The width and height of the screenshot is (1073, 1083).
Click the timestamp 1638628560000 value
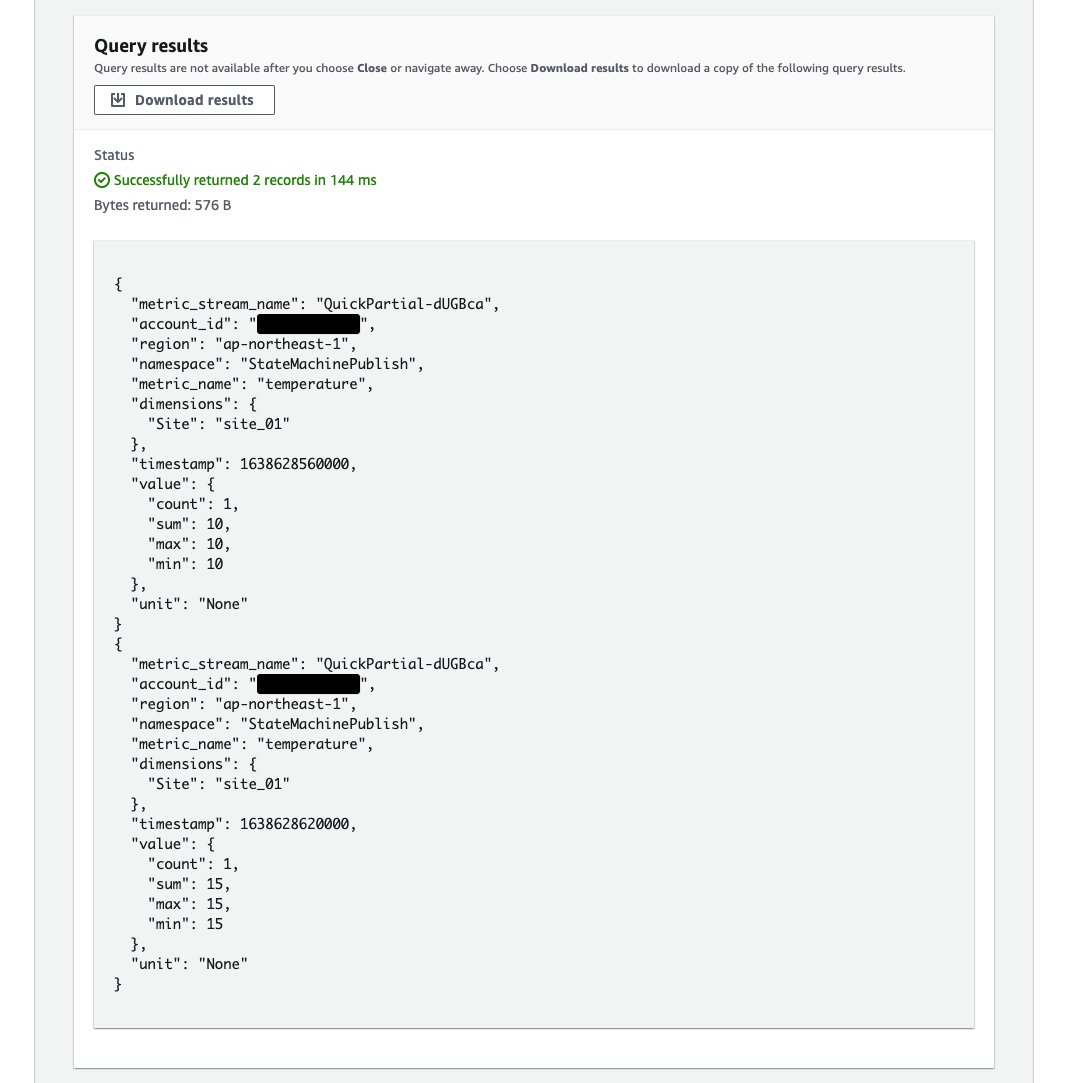click(294, 464)
